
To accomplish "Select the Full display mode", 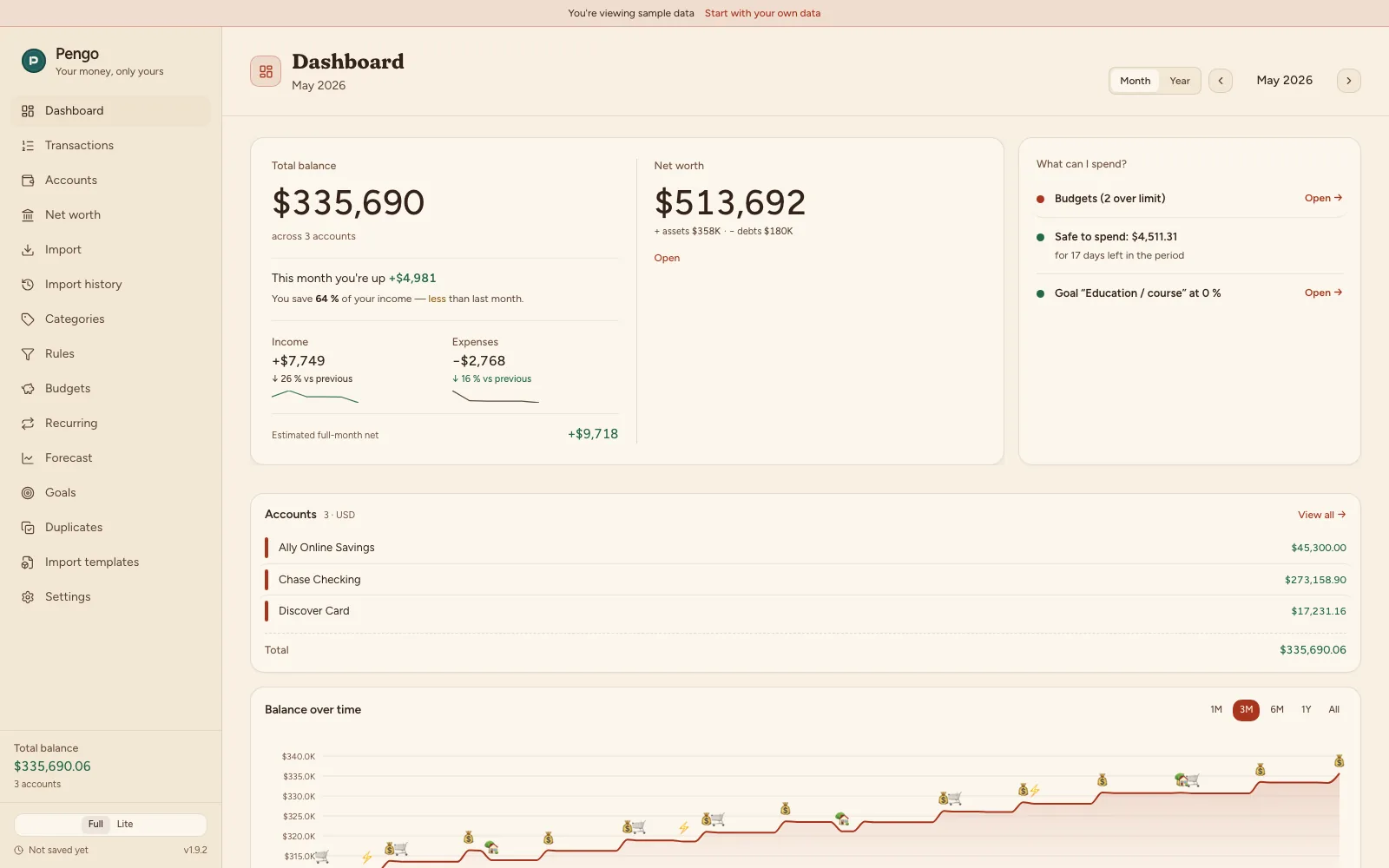I will [x=95, y=825].
